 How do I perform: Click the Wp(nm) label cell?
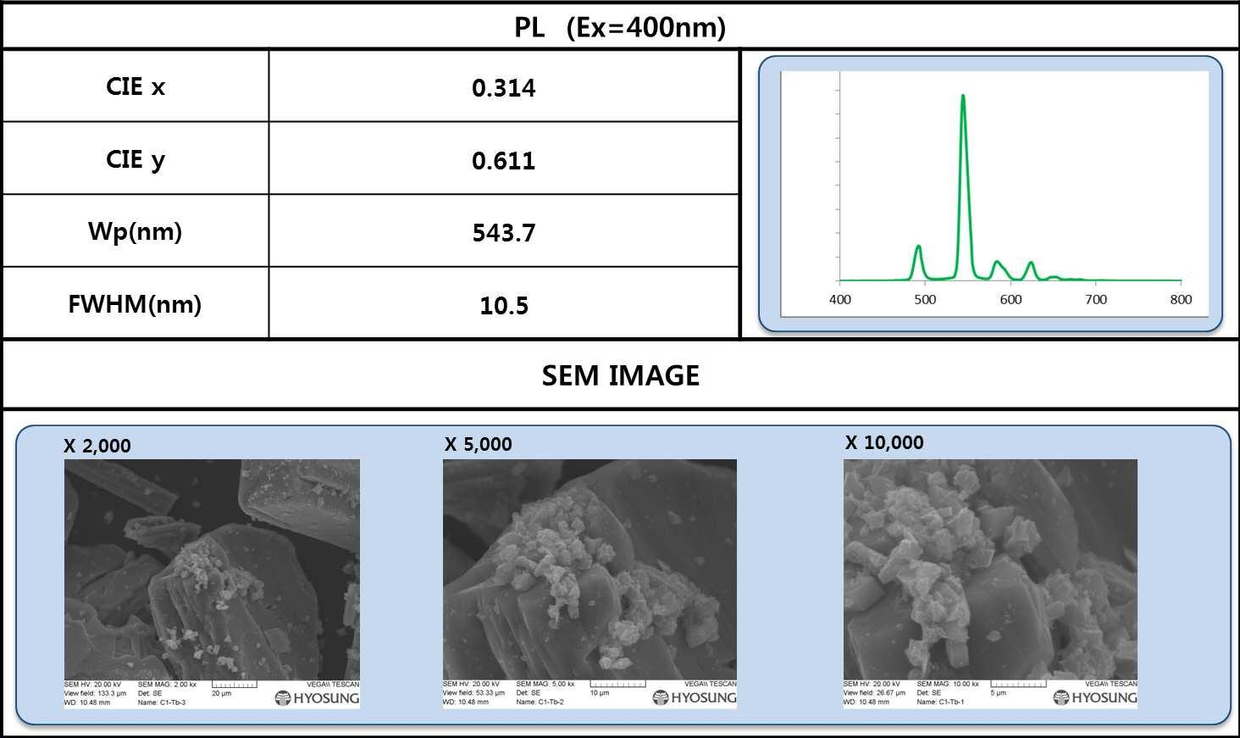pyautogui.click(x=136, y=232)
